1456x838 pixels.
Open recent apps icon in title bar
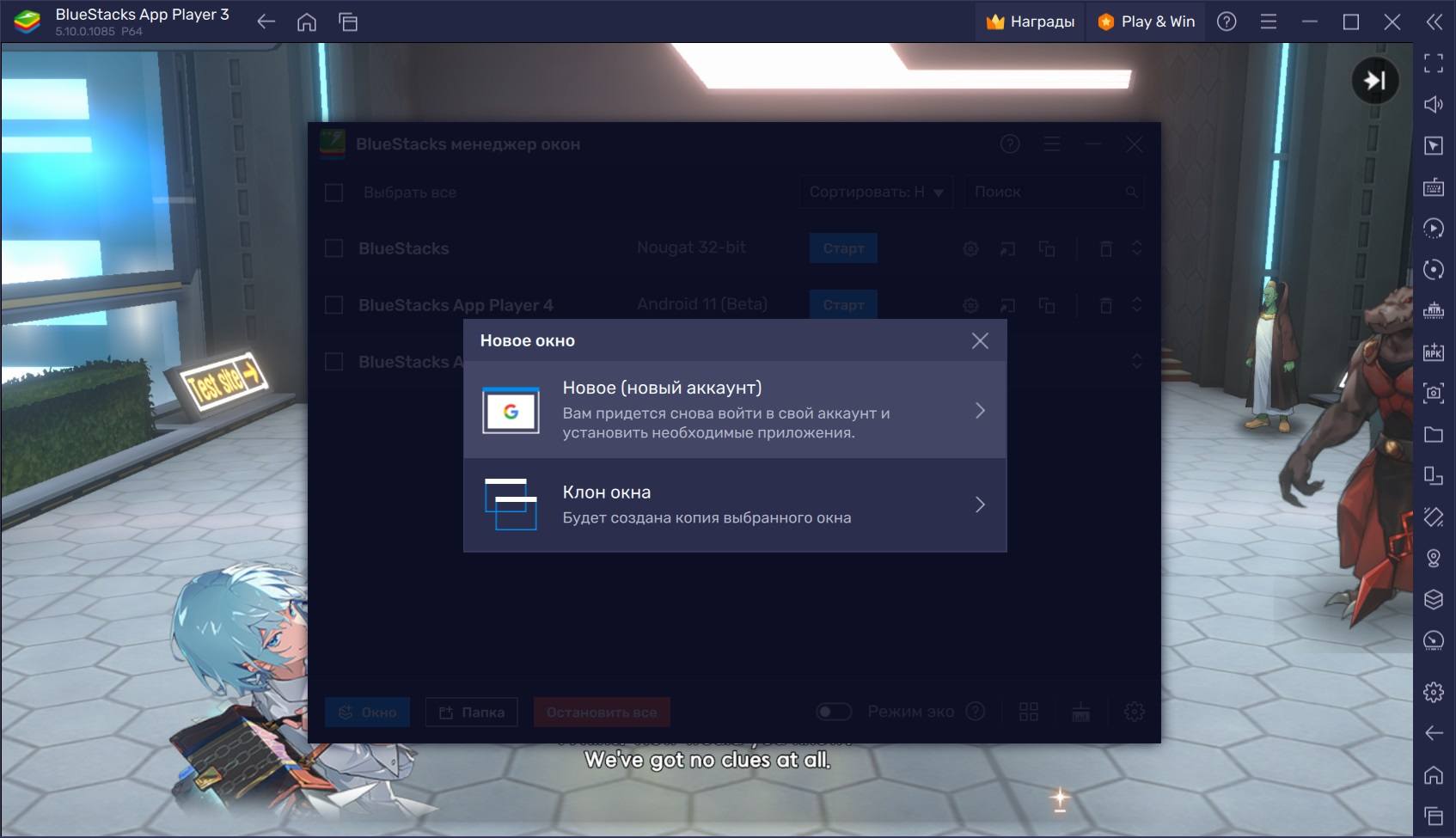(348, 22)
